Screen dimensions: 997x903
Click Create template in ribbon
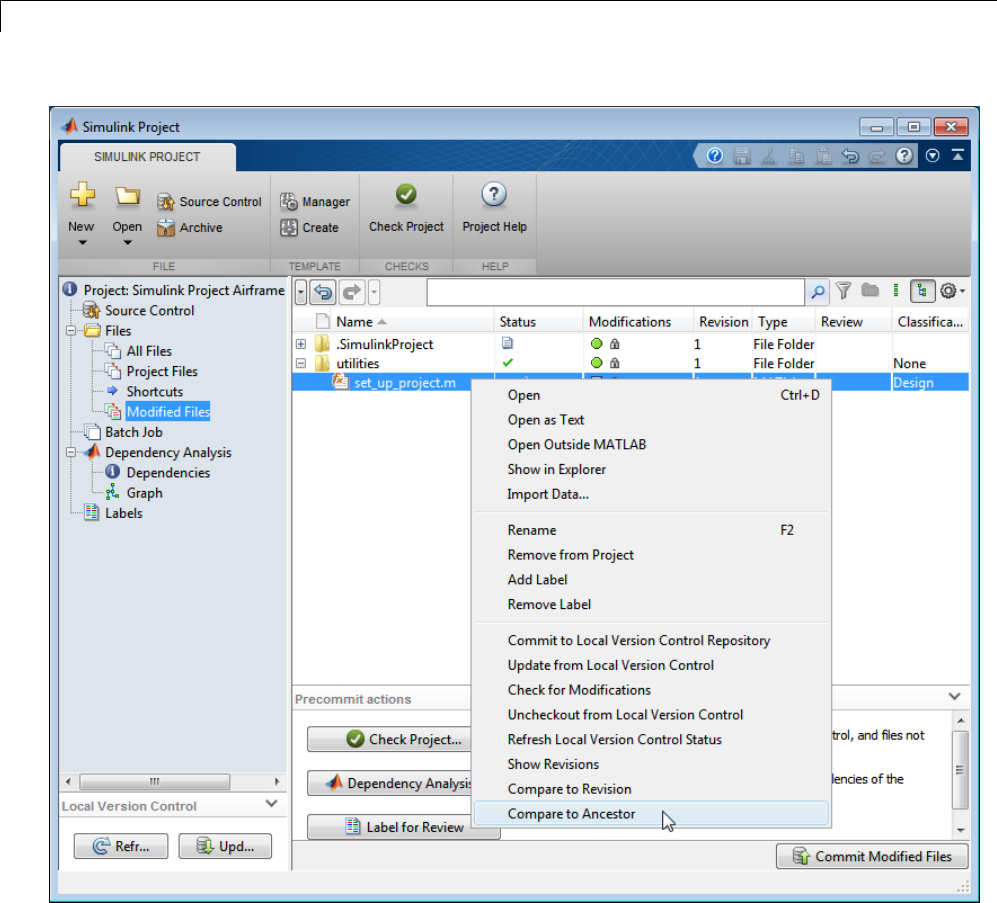tap(309, 227)
